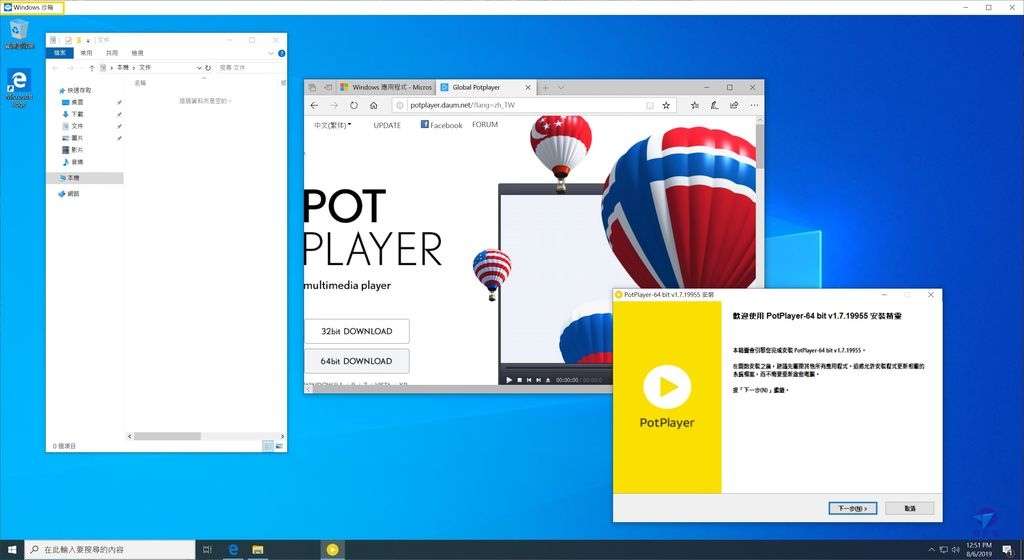Click the File Explorer help icon
Viewport: 1024px width, 560px height.
coord(281,54)
